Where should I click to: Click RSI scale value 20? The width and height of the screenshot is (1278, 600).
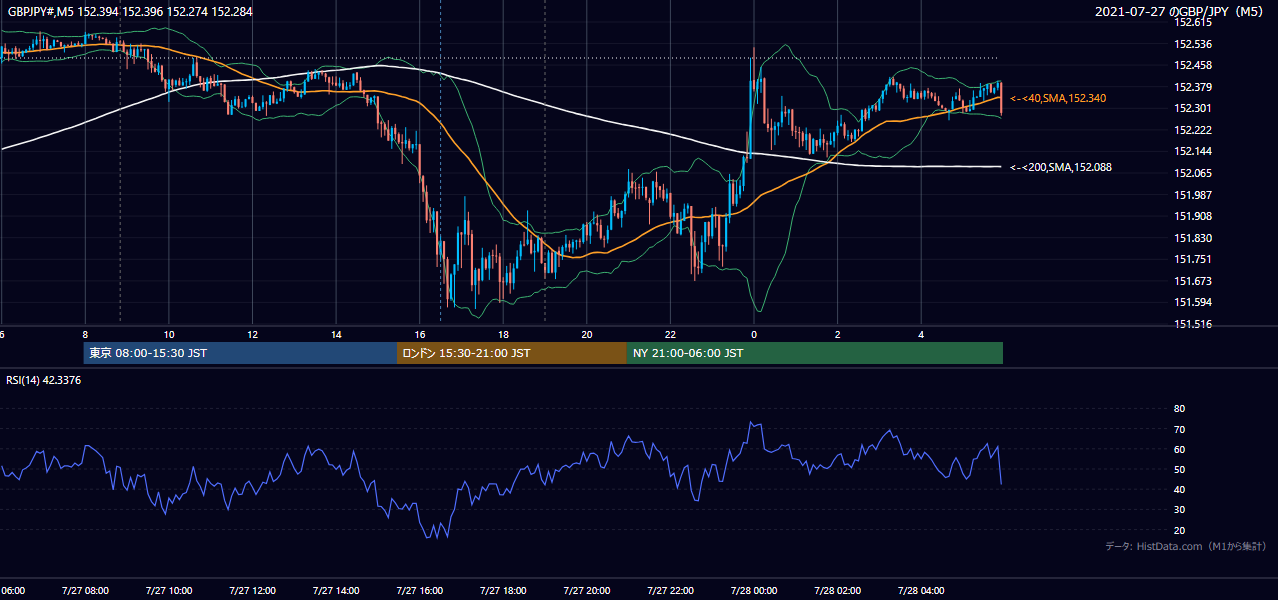[x=1179, y=530]
